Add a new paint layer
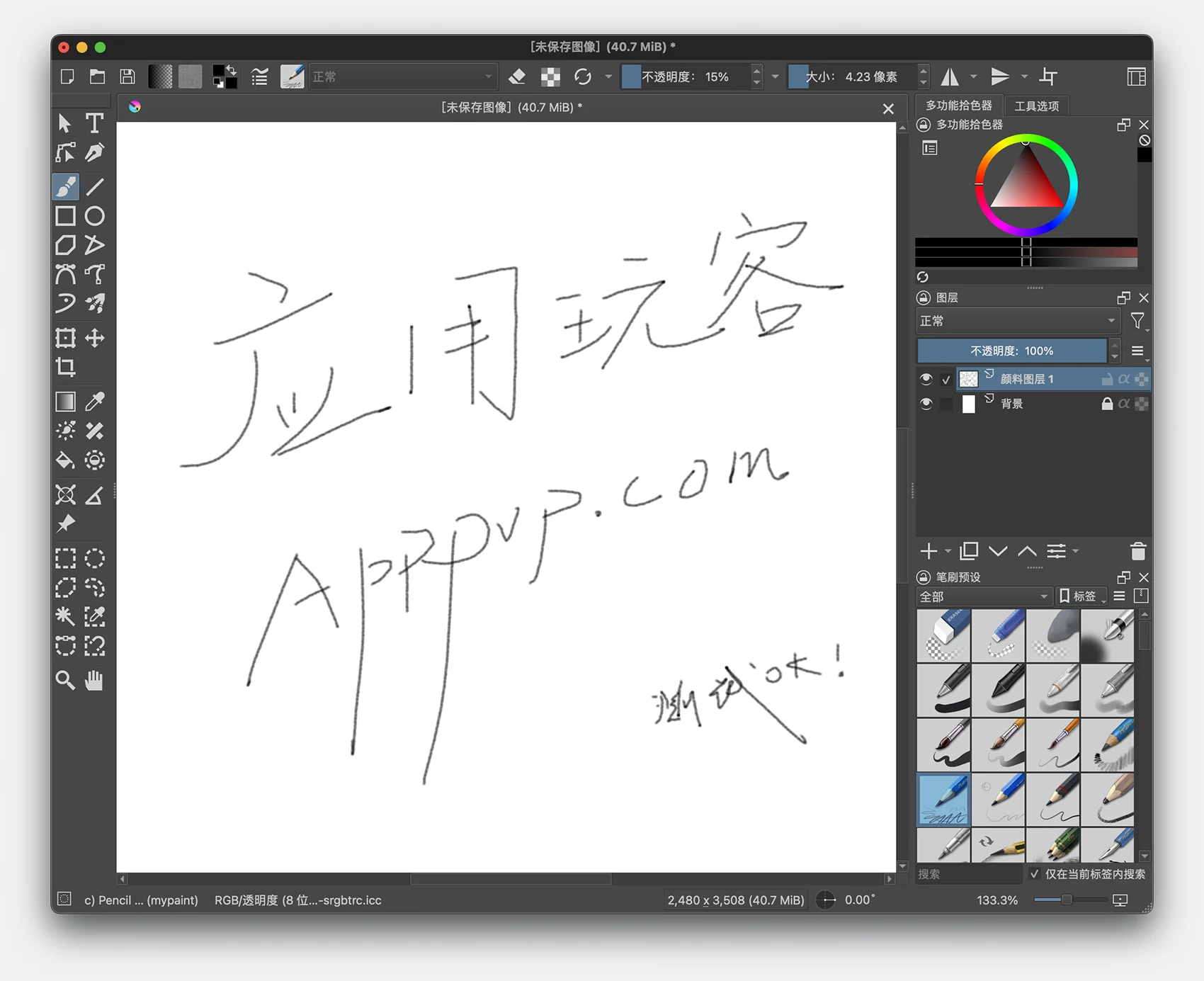 (x=928, y=551)
